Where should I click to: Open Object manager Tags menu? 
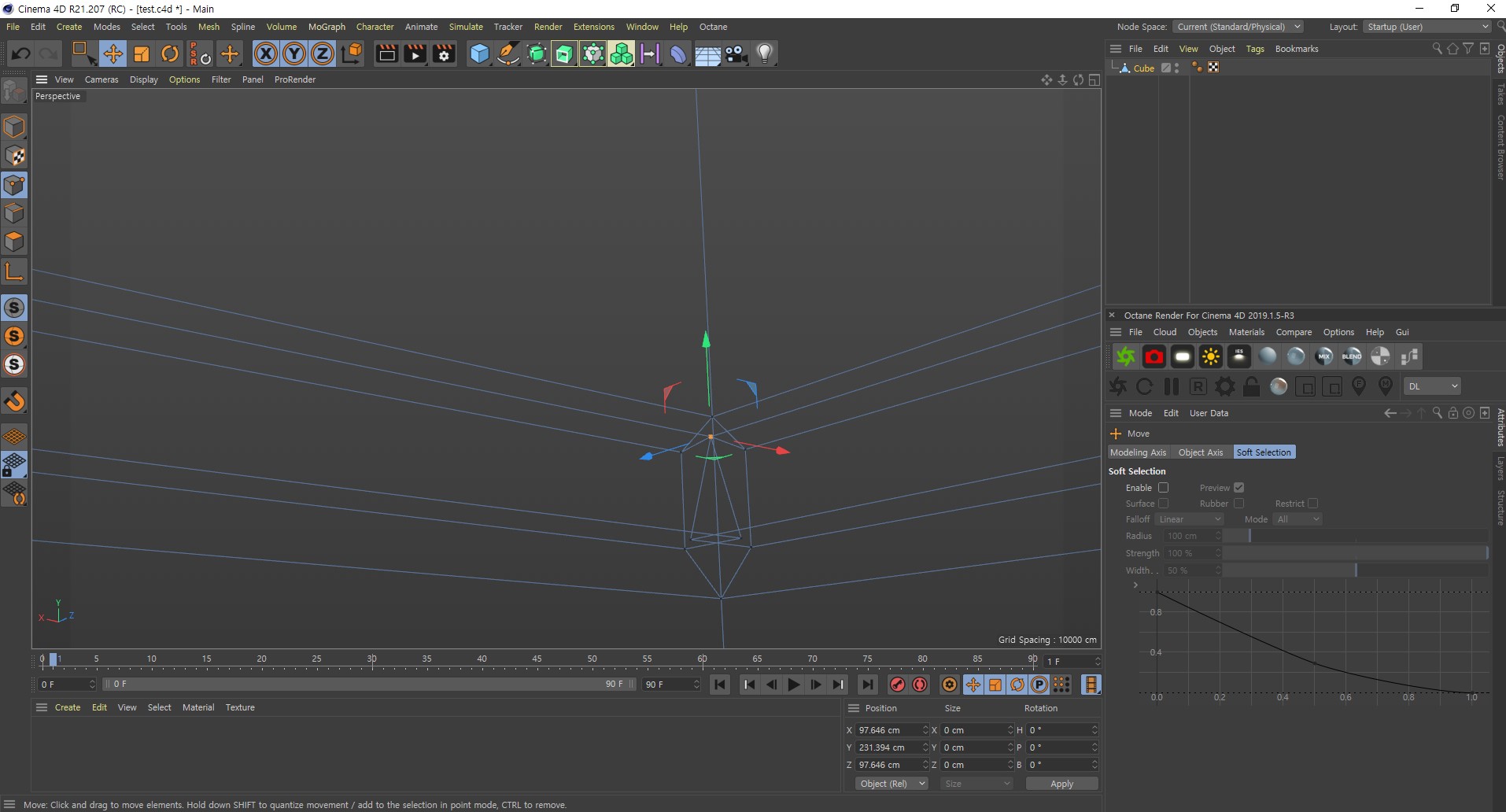pyautogui.click(x=1255, y=49)
